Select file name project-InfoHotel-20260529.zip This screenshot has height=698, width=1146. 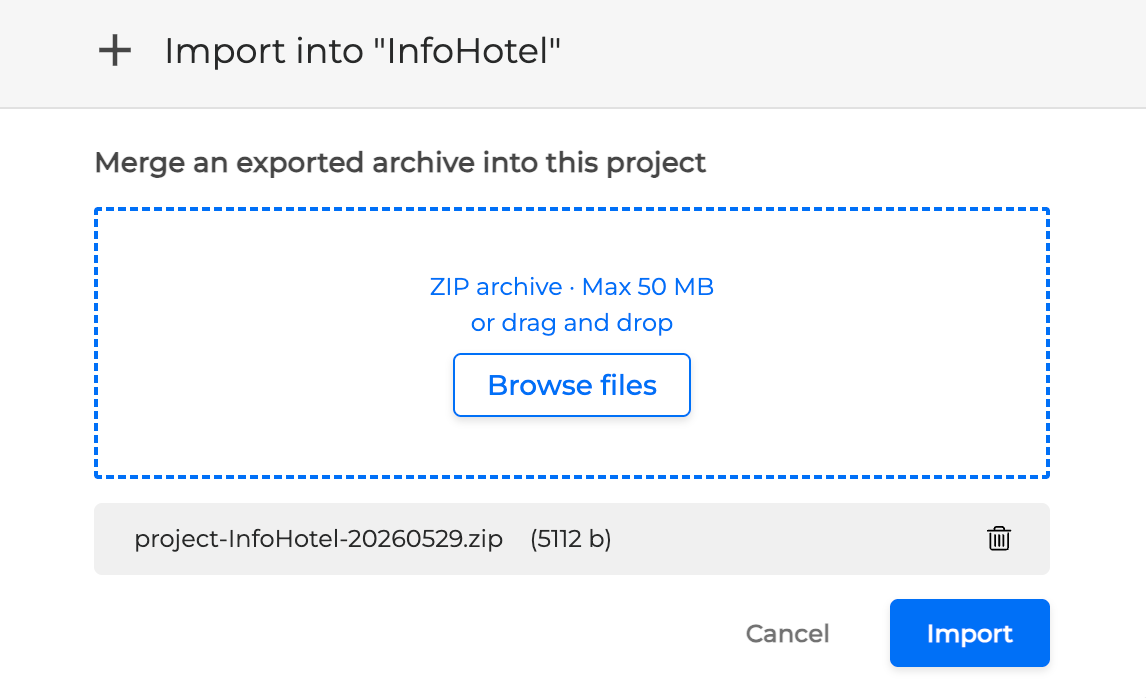tap(319, 539)
